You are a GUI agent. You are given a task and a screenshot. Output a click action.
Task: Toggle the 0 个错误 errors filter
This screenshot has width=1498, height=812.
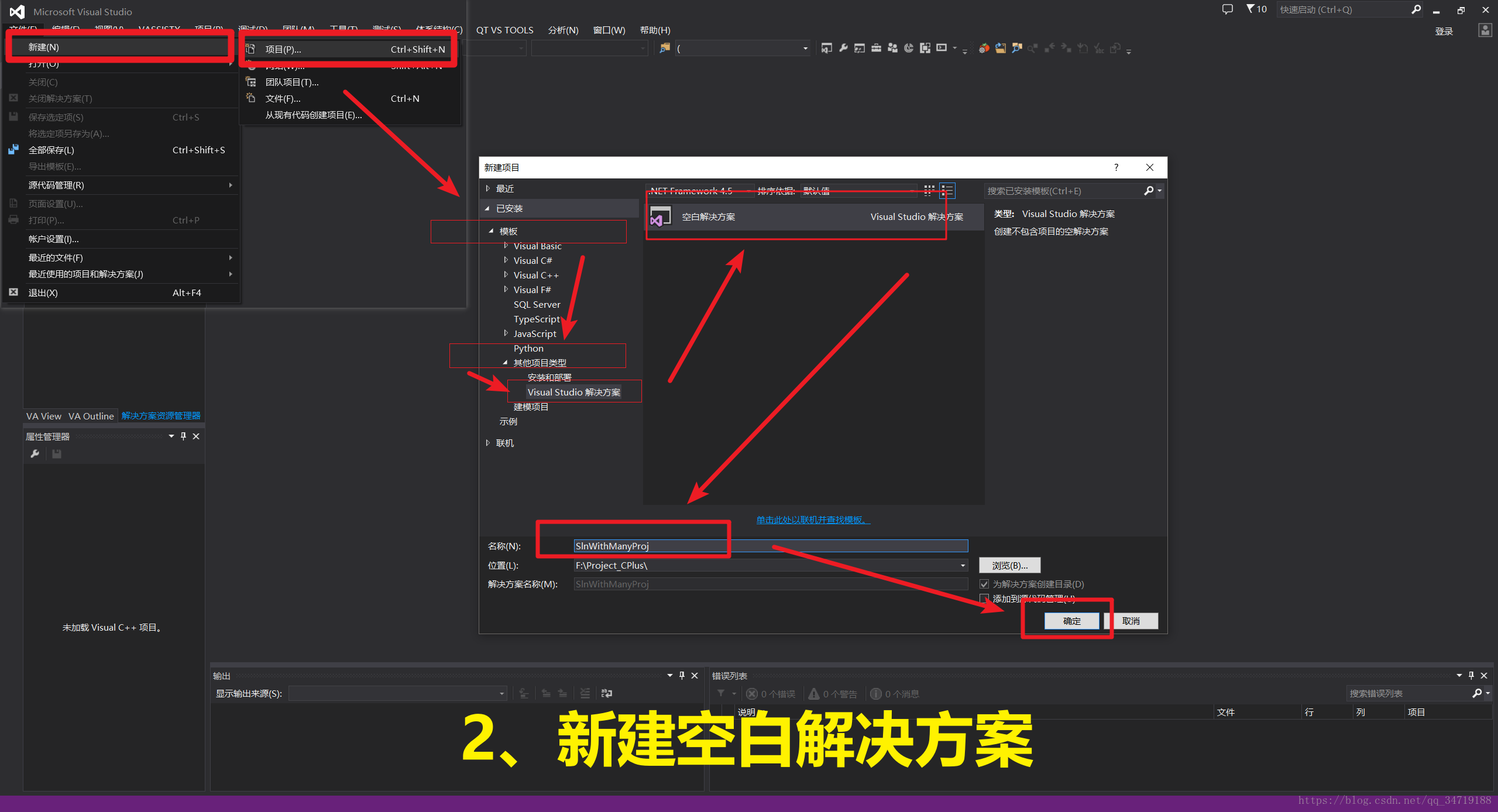[771, 694]
